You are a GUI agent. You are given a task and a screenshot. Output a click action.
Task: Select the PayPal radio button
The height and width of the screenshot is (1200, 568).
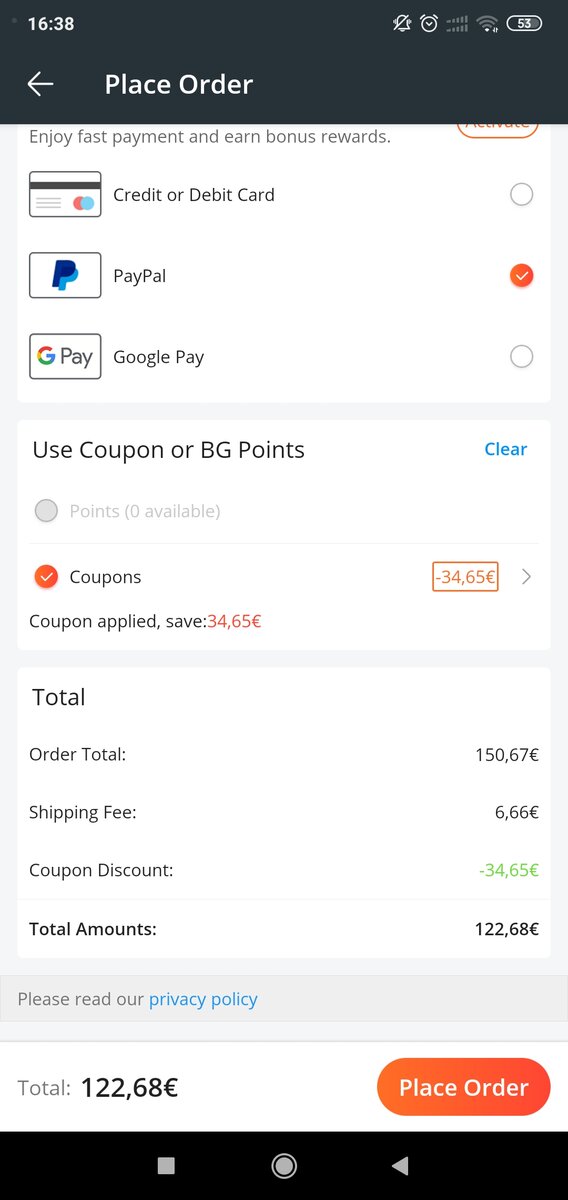521,275
